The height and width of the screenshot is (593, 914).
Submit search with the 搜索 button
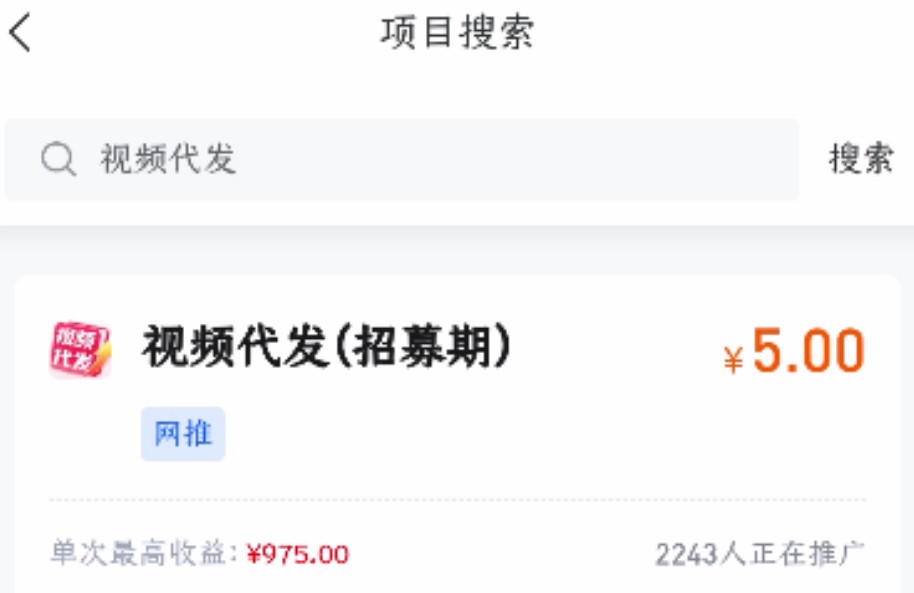[861, 158]
